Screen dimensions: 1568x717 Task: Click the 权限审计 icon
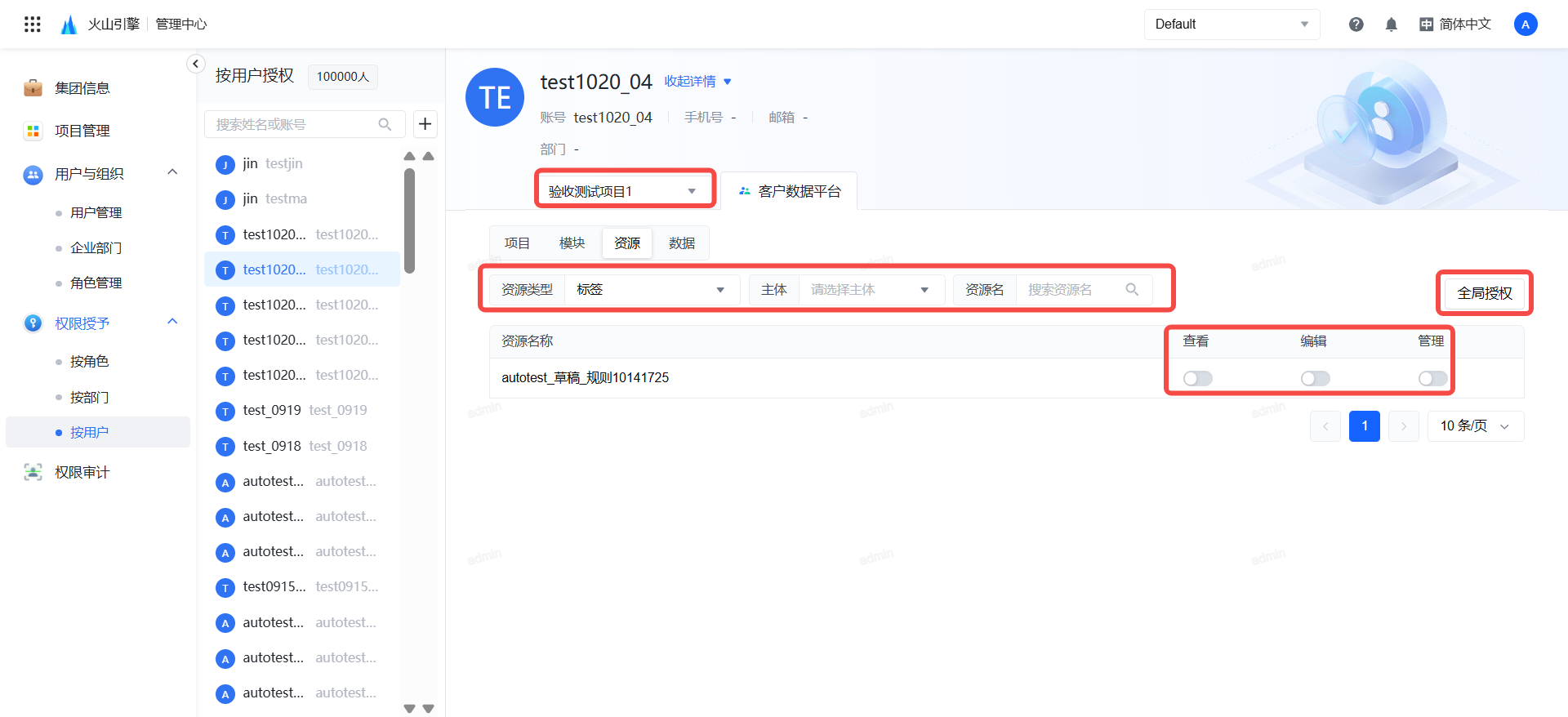coord(33,472)
